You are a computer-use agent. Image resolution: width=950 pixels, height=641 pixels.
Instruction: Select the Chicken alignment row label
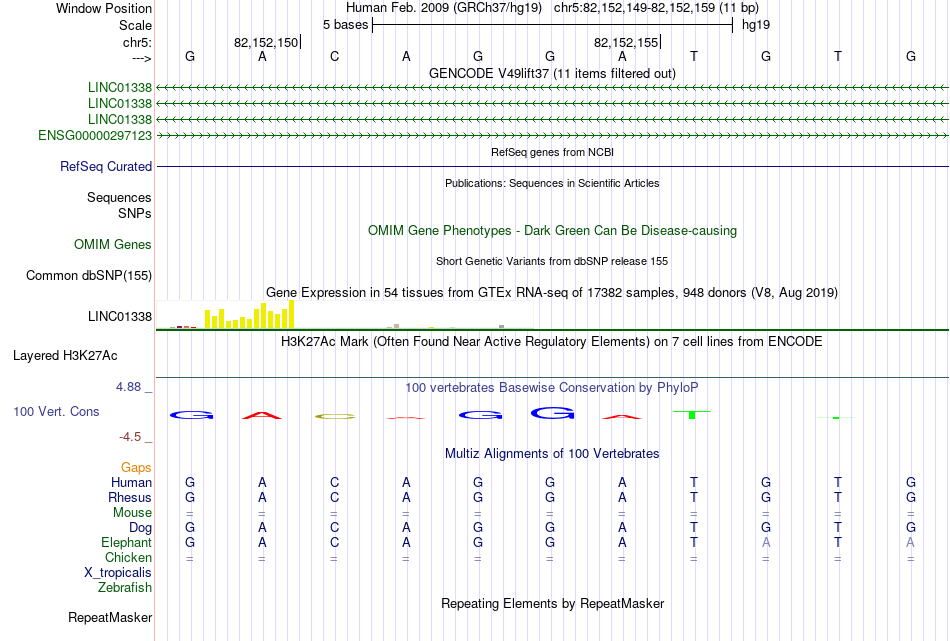pyautogui.click(x=128, y=557)
